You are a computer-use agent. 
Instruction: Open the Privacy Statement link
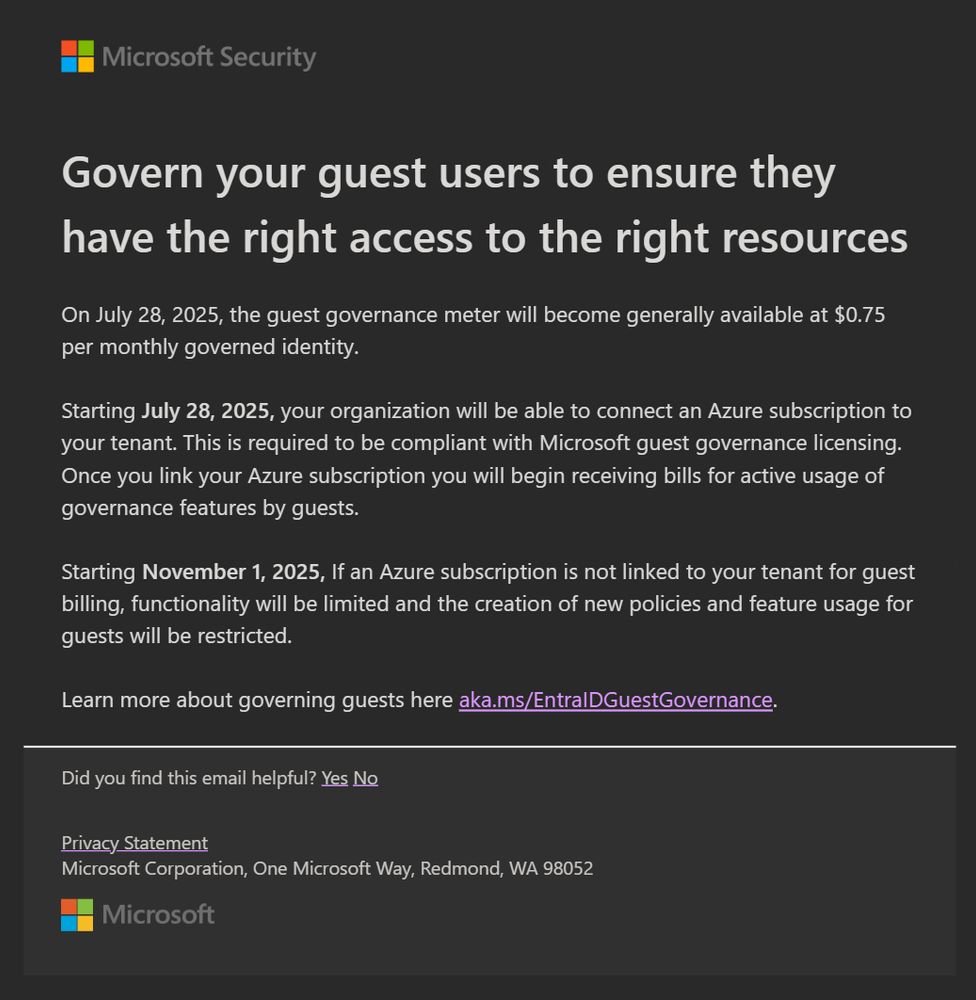pyautogui.click(x=135, y=843)
